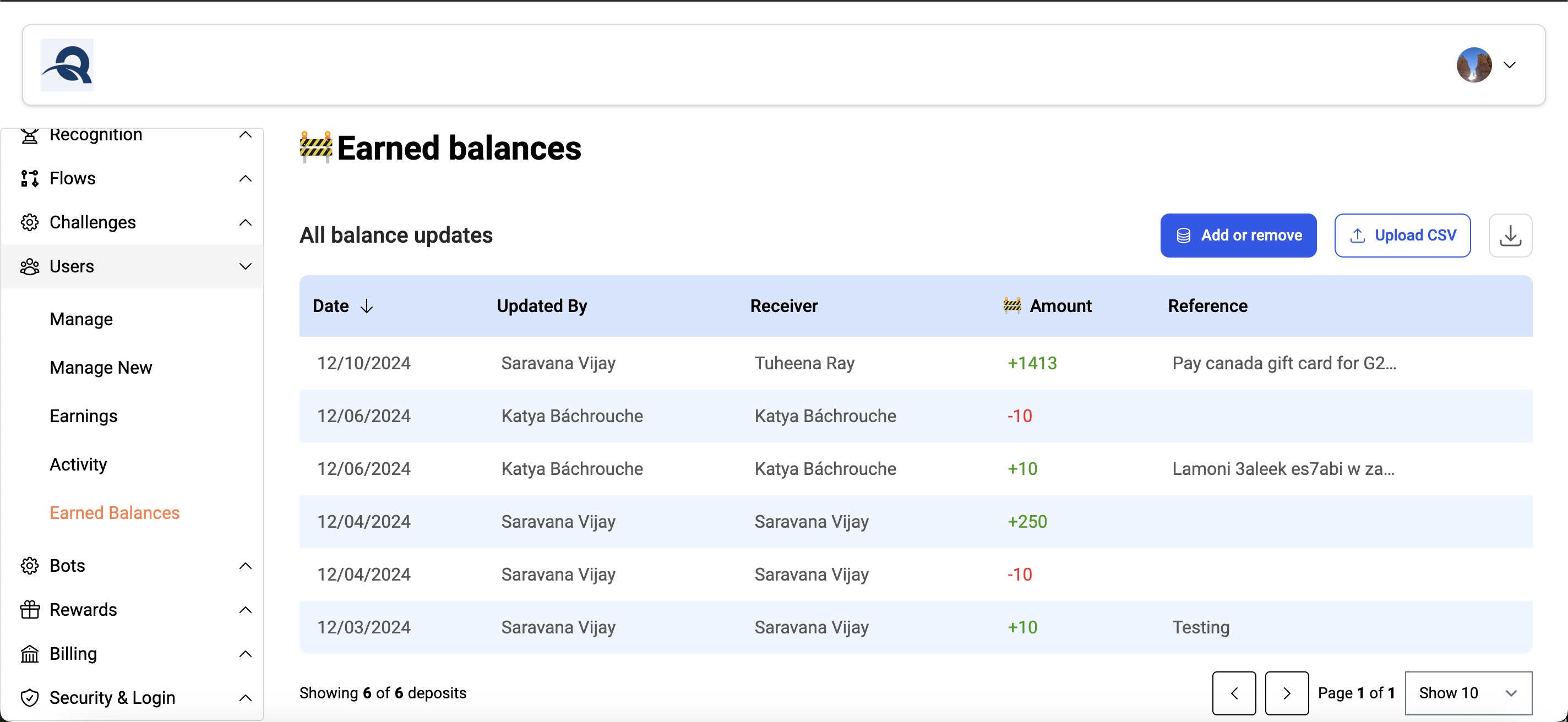Image resolution: width=1568 pixels, height=722 pixels.
Task: Open the Activity page
Action: pyautogui.click(x=78, y=464)
